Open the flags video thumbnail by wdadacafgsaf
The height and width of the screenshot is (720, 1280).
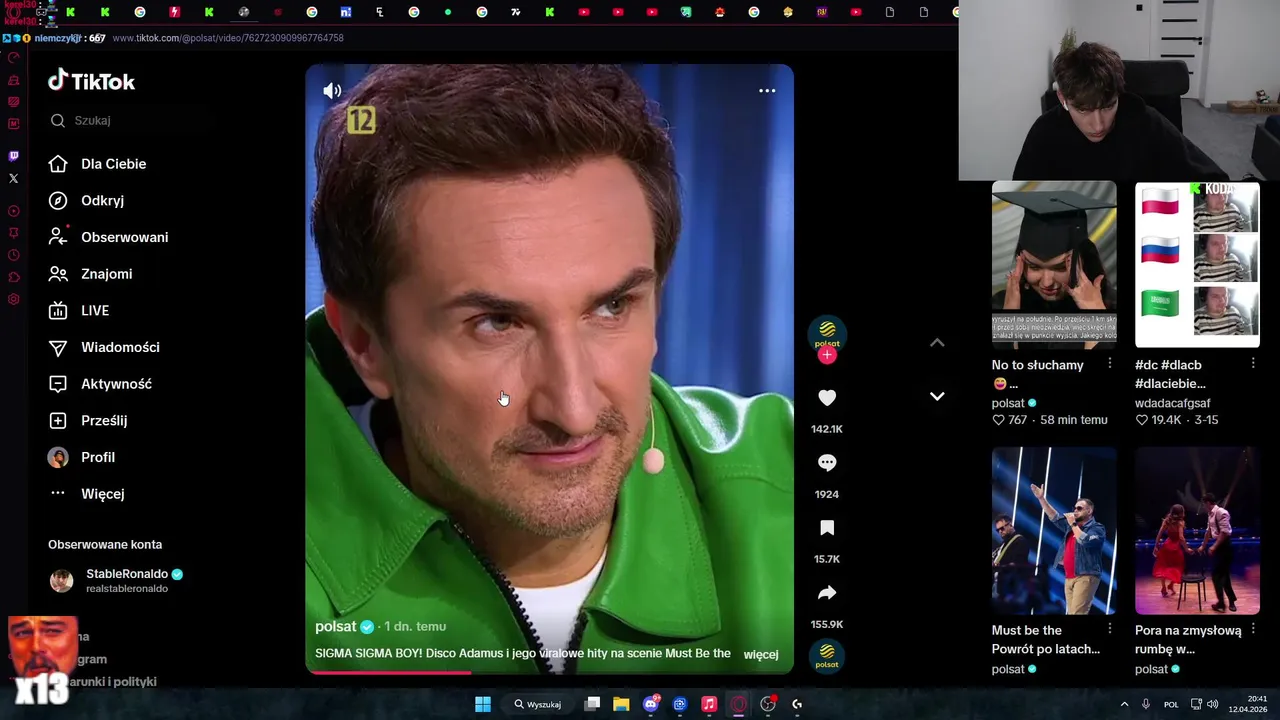(x=1197, y=264)
